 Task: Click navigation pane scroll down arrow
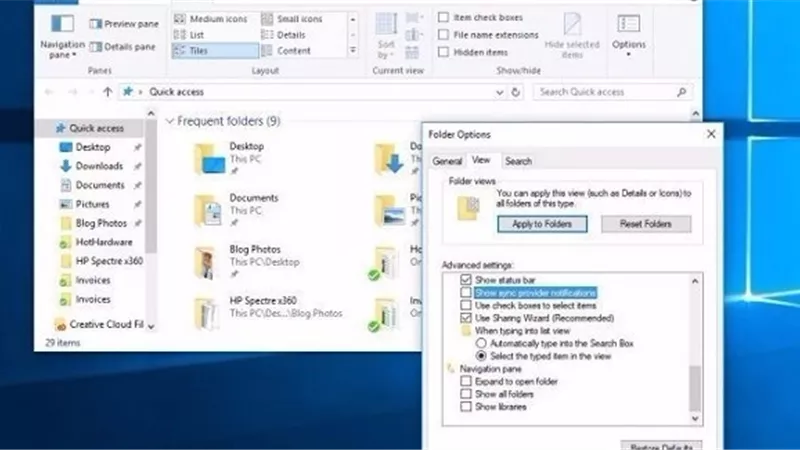151,326
